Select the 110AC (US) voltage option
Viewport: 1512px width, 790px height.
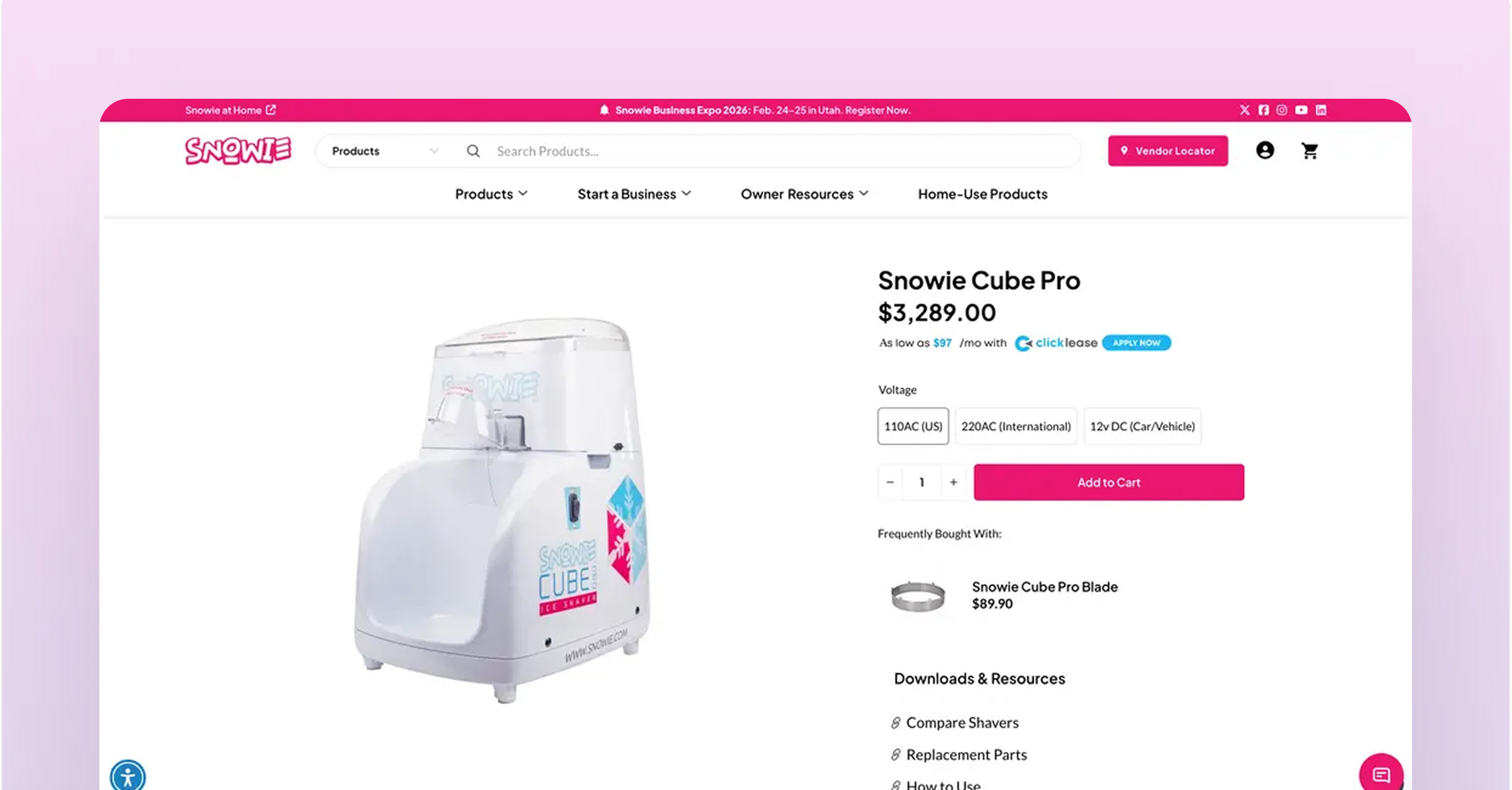(x=913, y=426)
